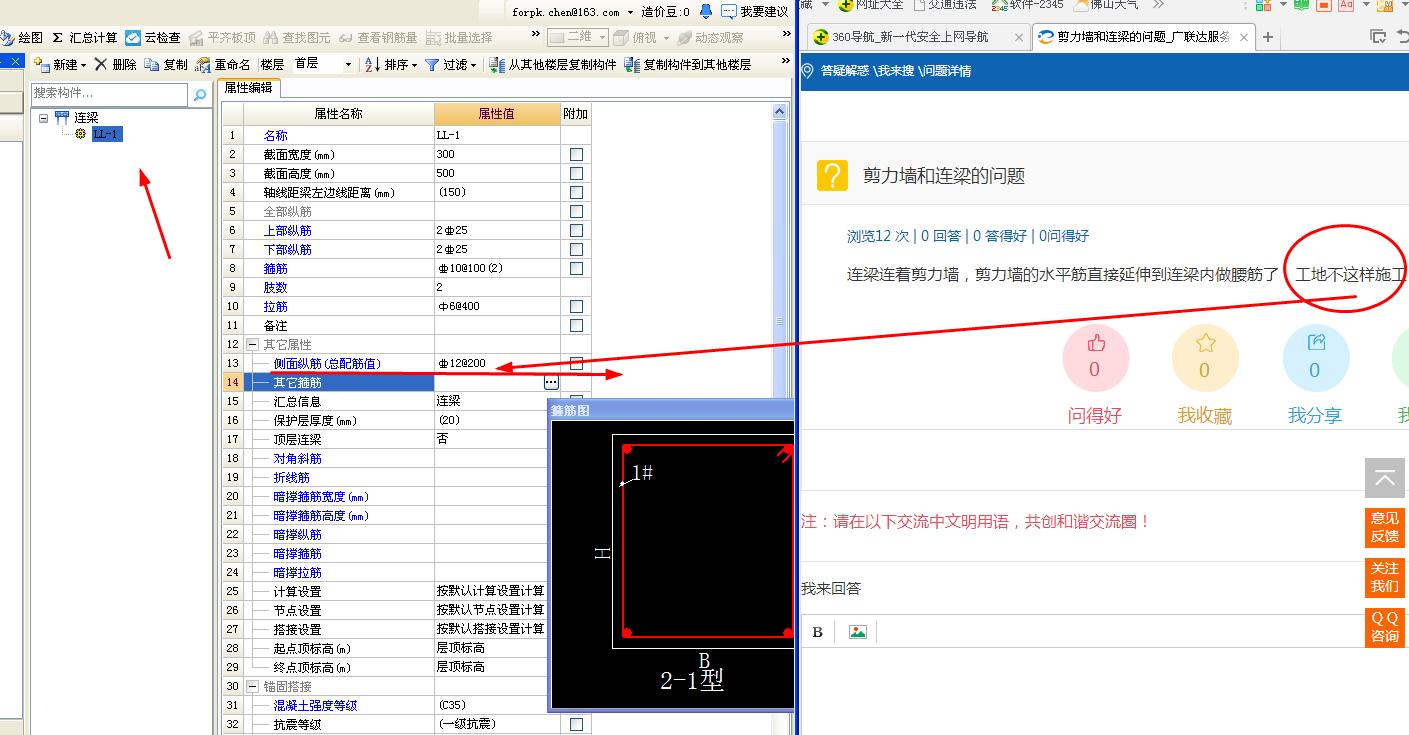
Task: Click 从其他楼层复制构件 copy from other floors
Action: click(552, 65)
